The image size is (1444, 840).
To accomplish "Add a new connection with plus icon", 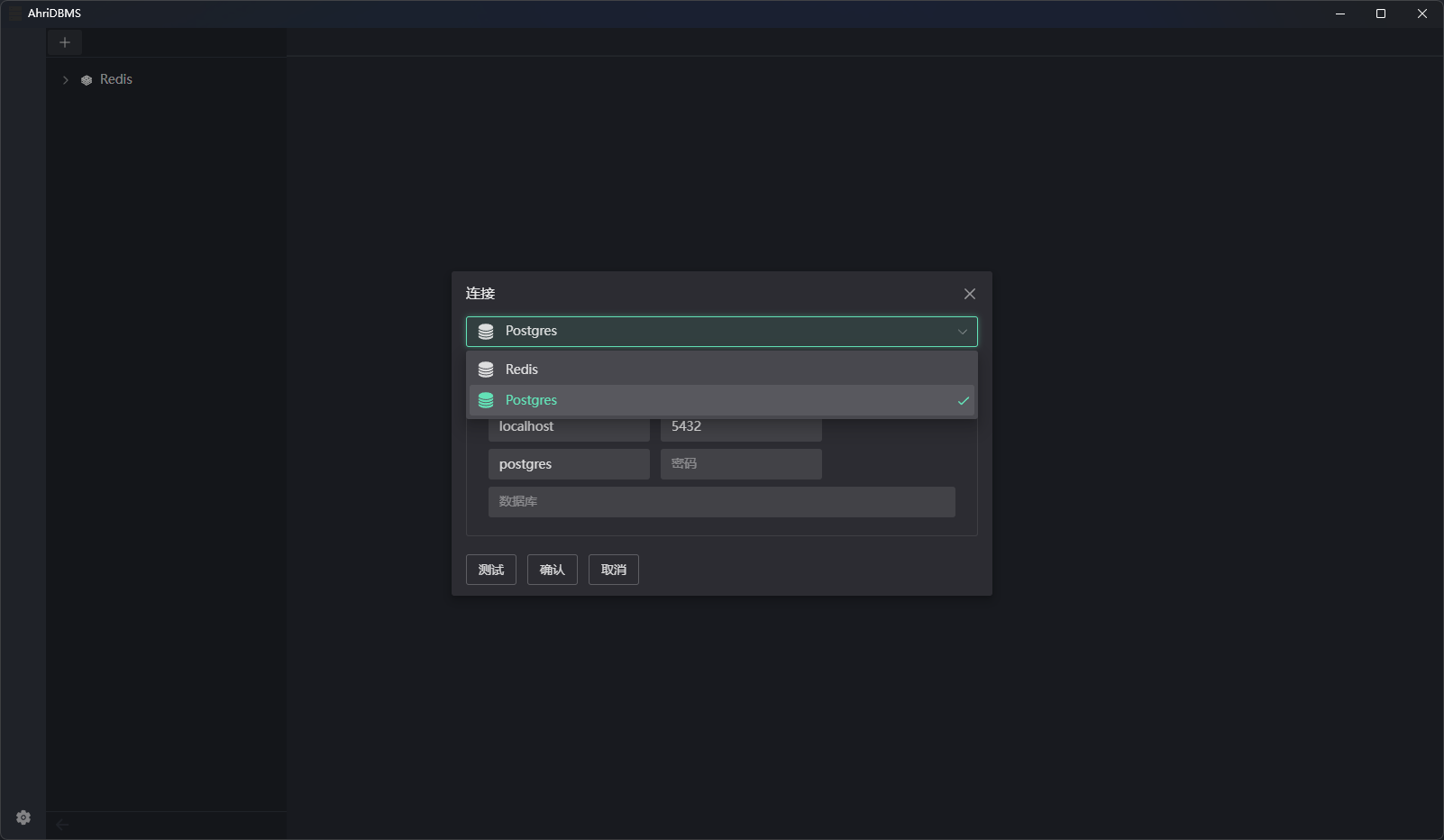I will click(65, 42).
